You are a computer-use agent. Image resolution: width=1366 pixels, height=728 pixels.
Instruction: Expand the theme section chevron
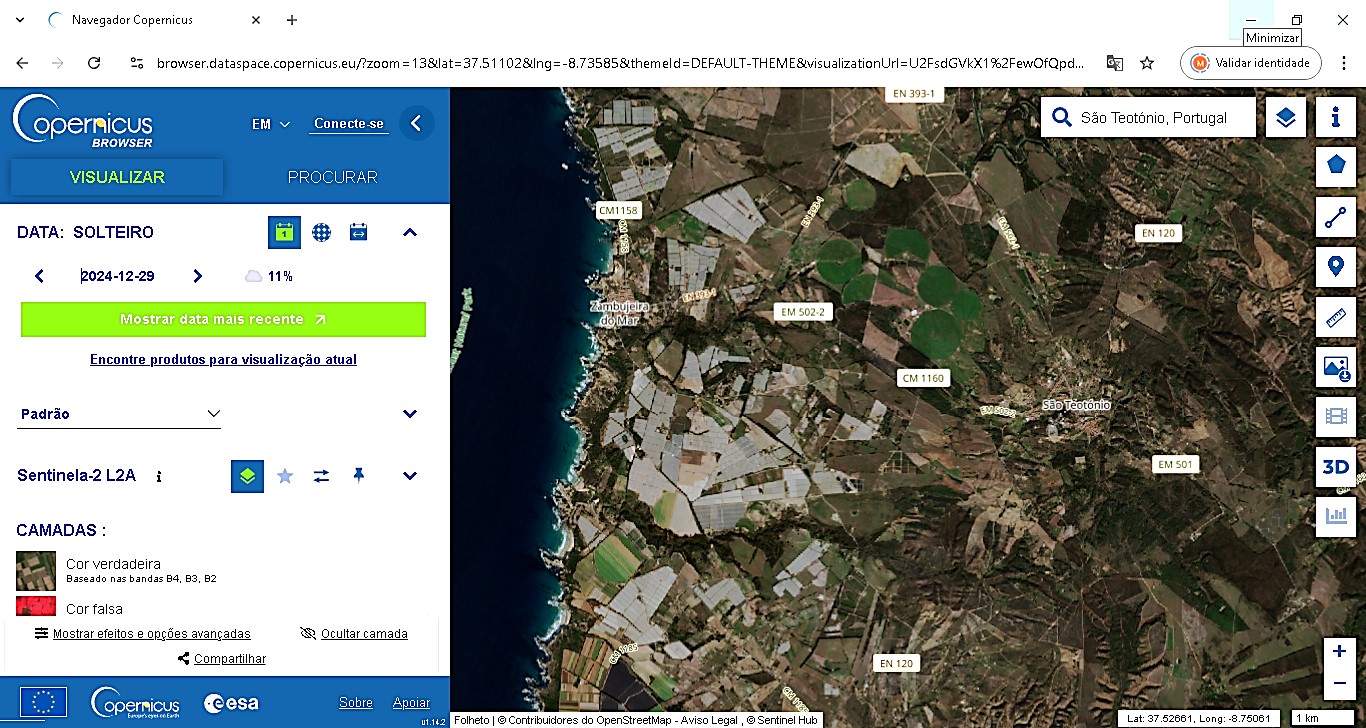point(409,414)
